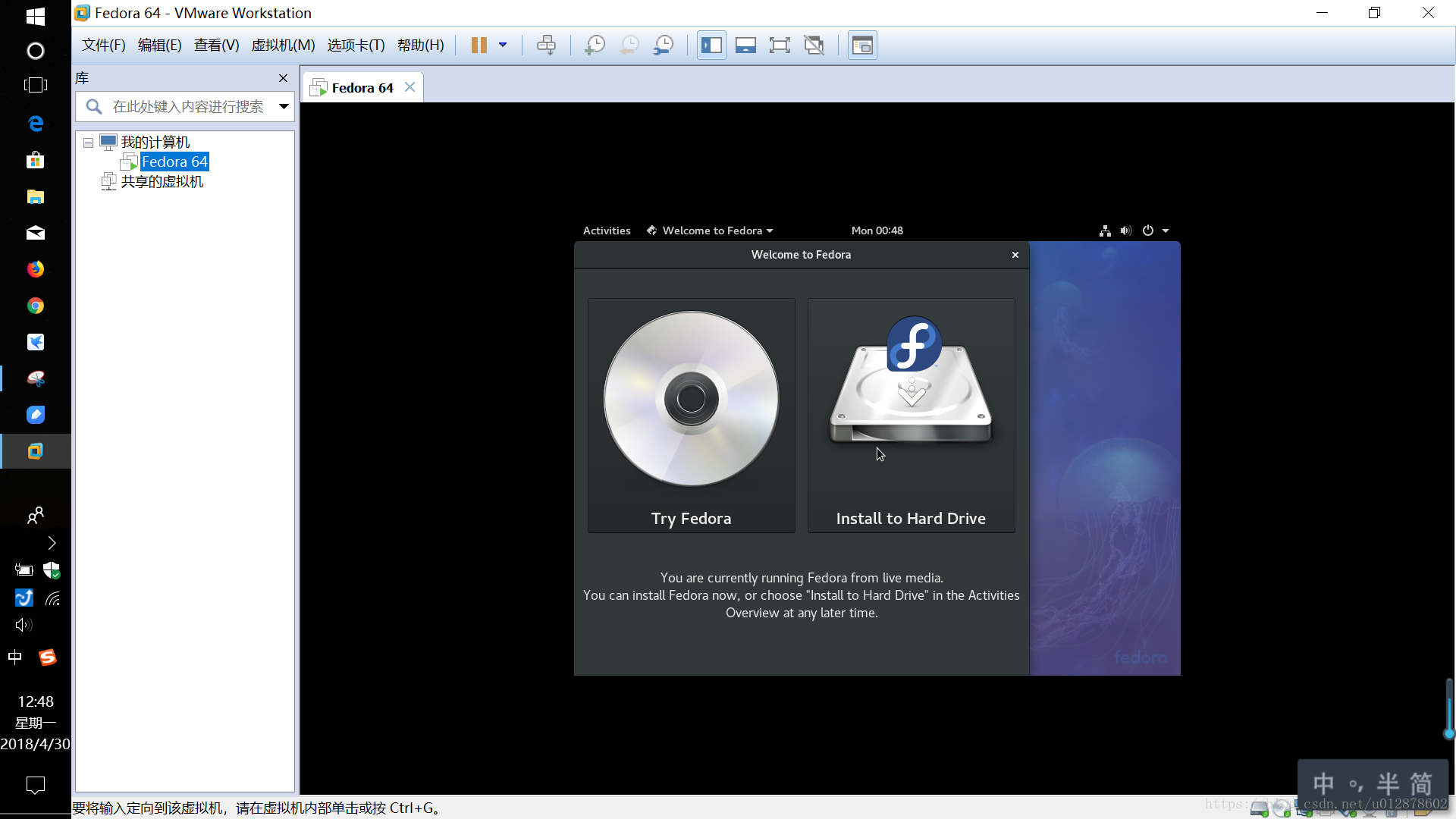This screenshot has width=1456, height=819.
Task: Open the Microsoft Store taskbar icon
Action: pyautogui.click(x=36, y=160)
